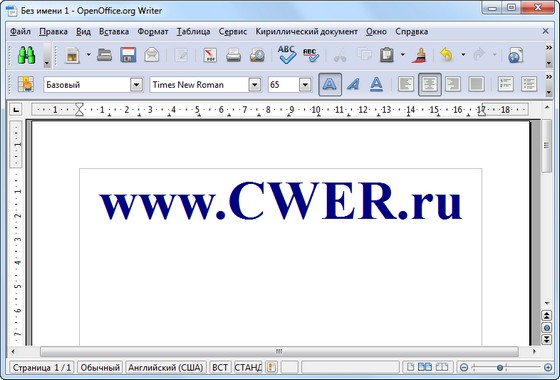Open Styles and Formatting window icon
The width and height of the screenshot is (560, 380).
tap(26, 85)
